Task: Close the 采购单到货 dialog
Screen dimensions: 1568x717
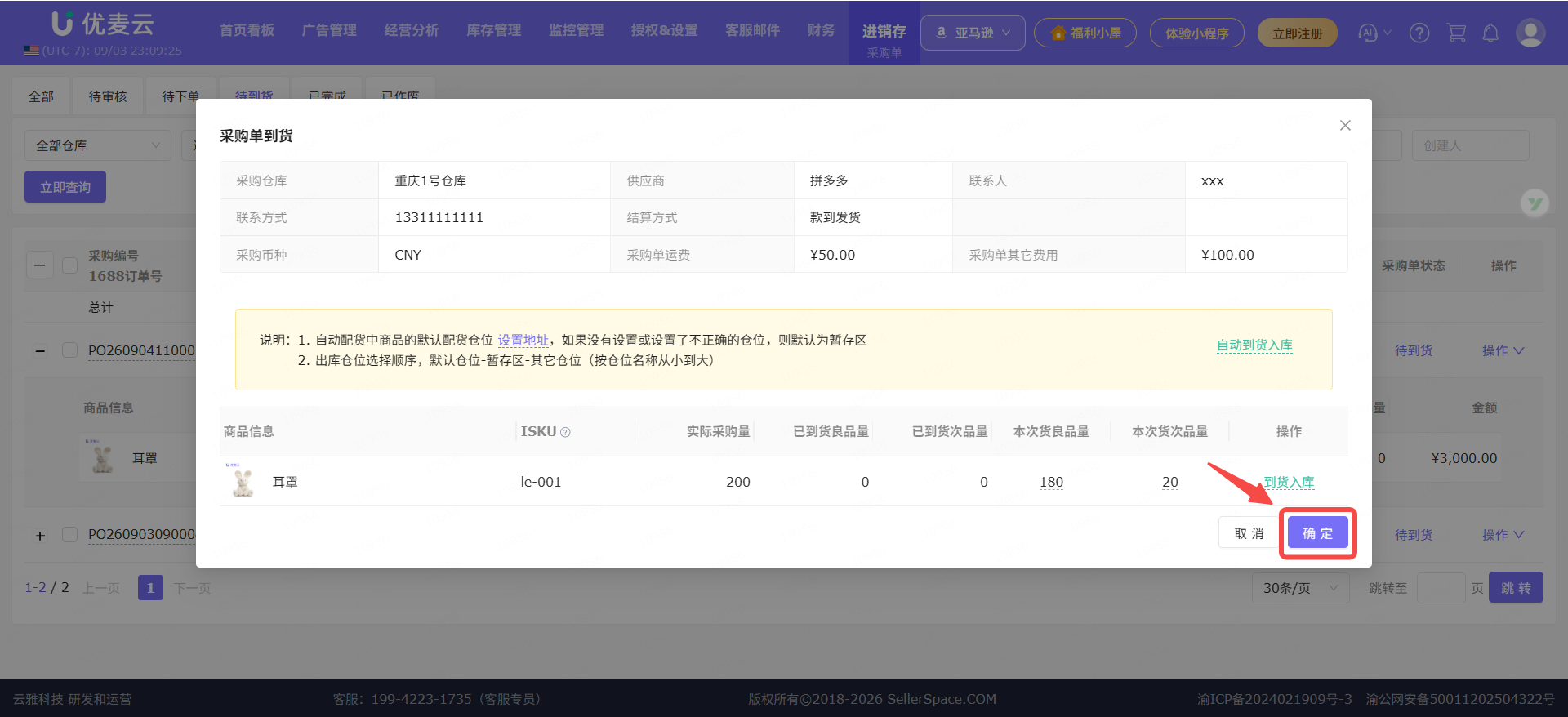Action: (1345, 125)
